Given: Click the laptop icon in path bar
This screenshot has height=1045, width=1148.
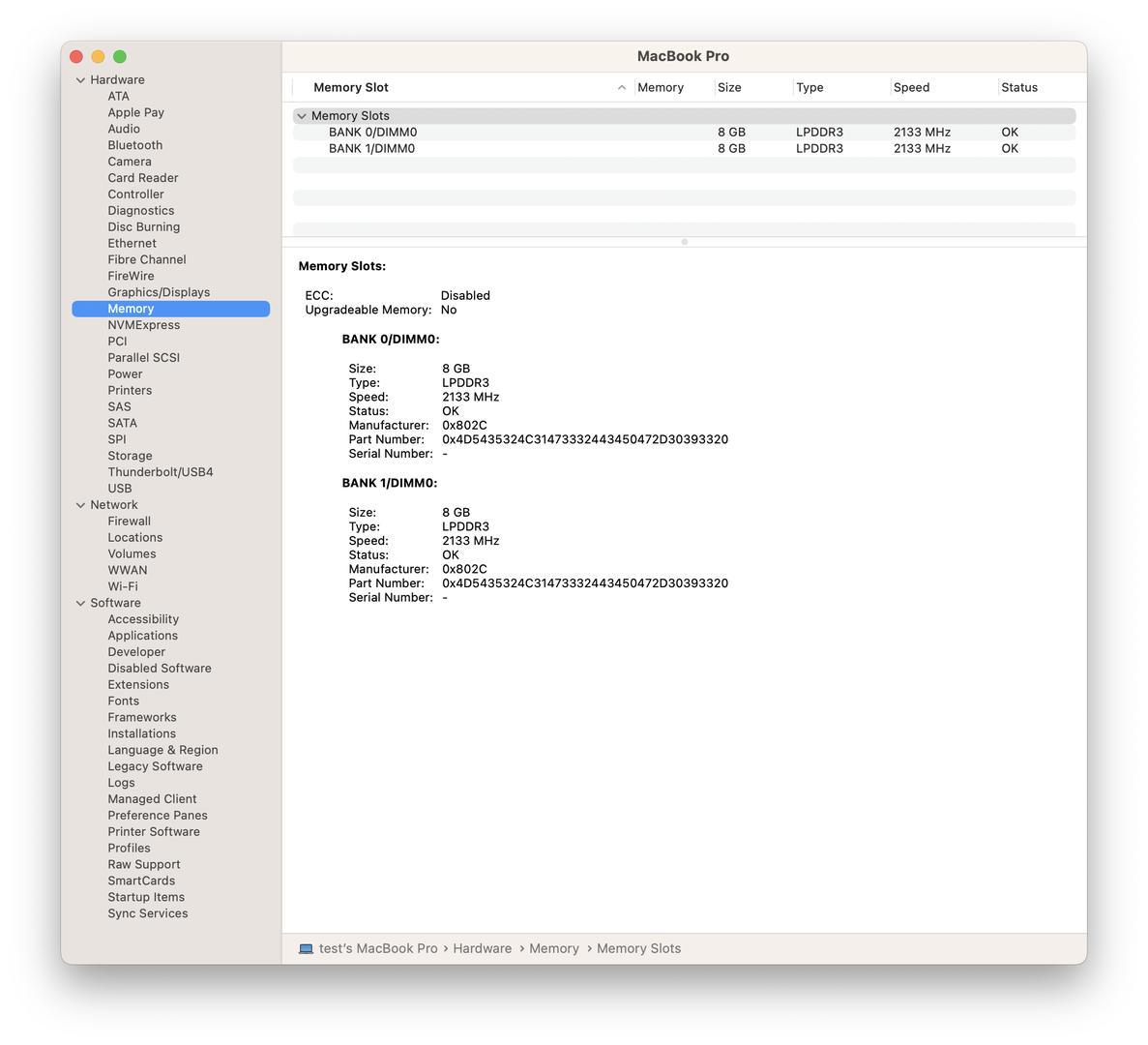Looking at the screenshot, I should point(306,948).
